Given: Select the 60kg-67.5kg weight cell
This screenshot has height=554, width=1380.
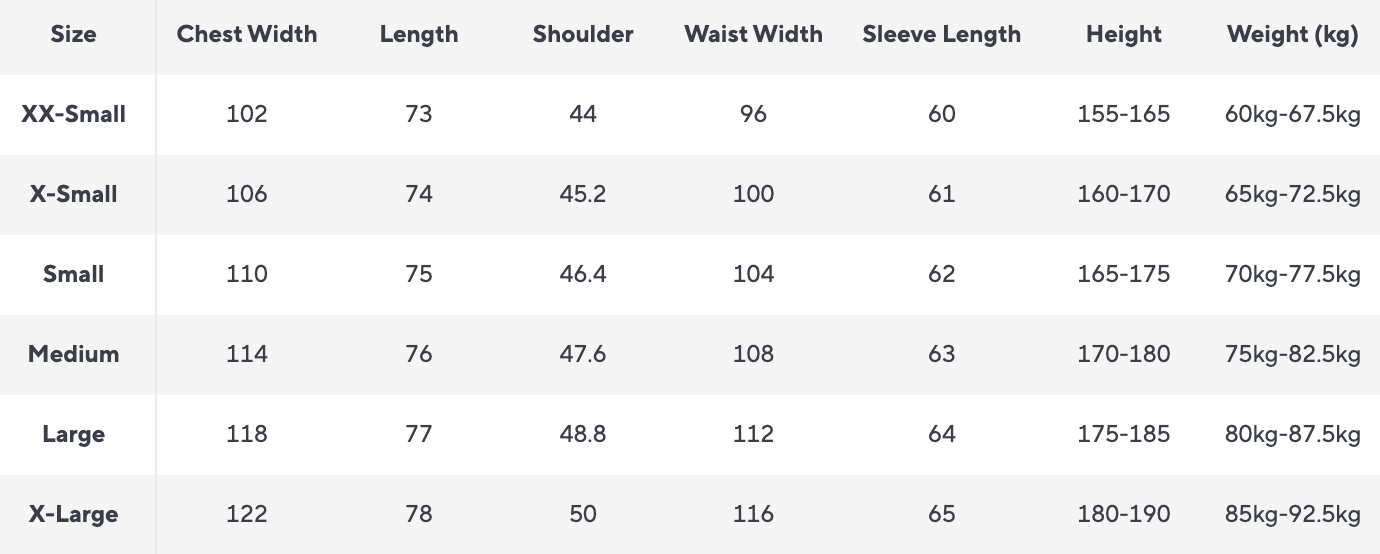Looking at the screenshot, I should pyautogui.click(x=1292, y=114).
